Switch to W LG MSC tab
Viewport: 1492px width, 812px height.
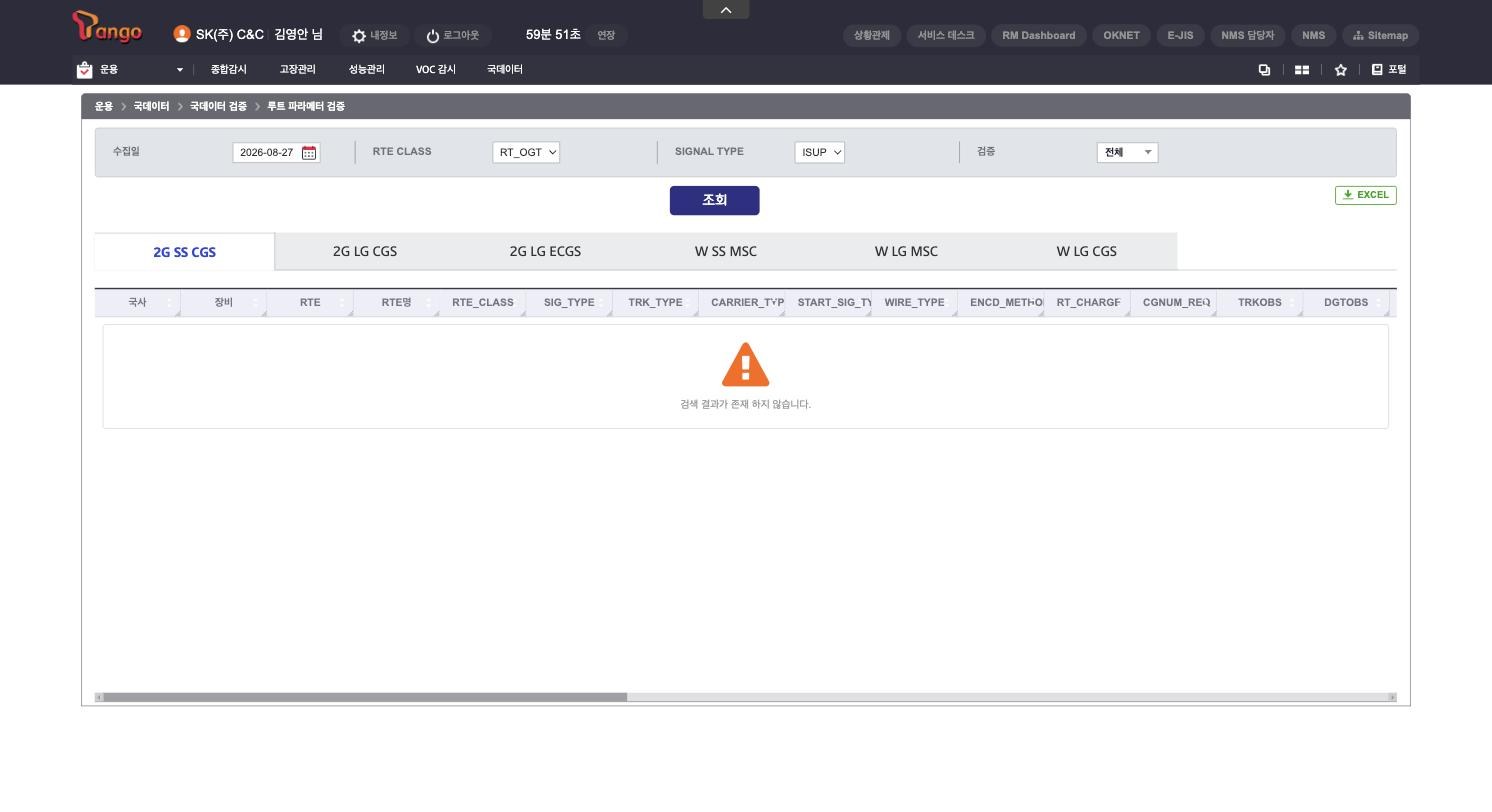click(x=906, y=251)
